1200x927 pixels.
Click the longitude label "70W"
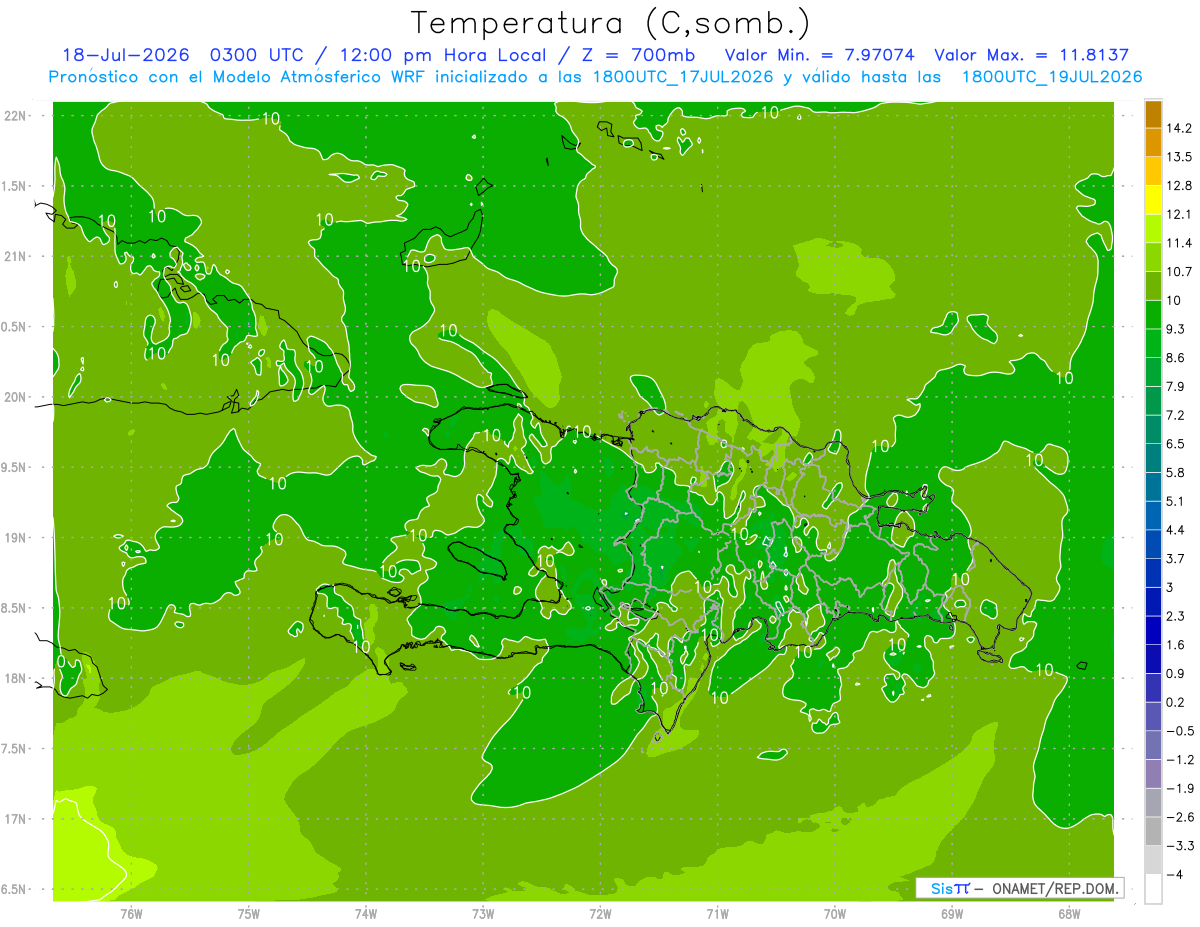point(834,913)
